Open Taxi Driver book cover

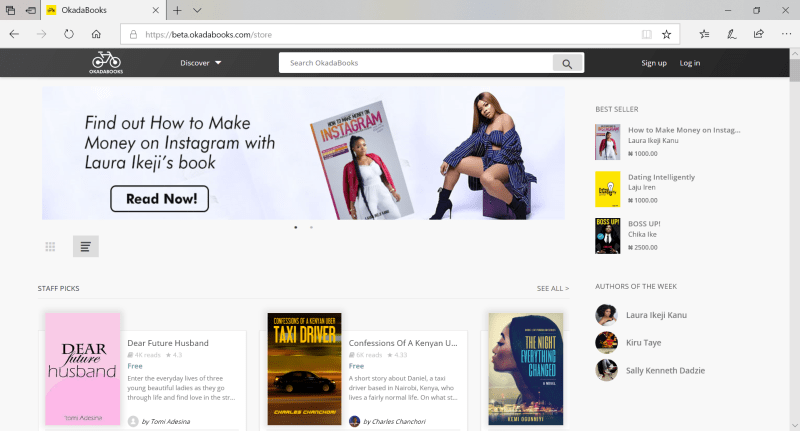point(305,369)
